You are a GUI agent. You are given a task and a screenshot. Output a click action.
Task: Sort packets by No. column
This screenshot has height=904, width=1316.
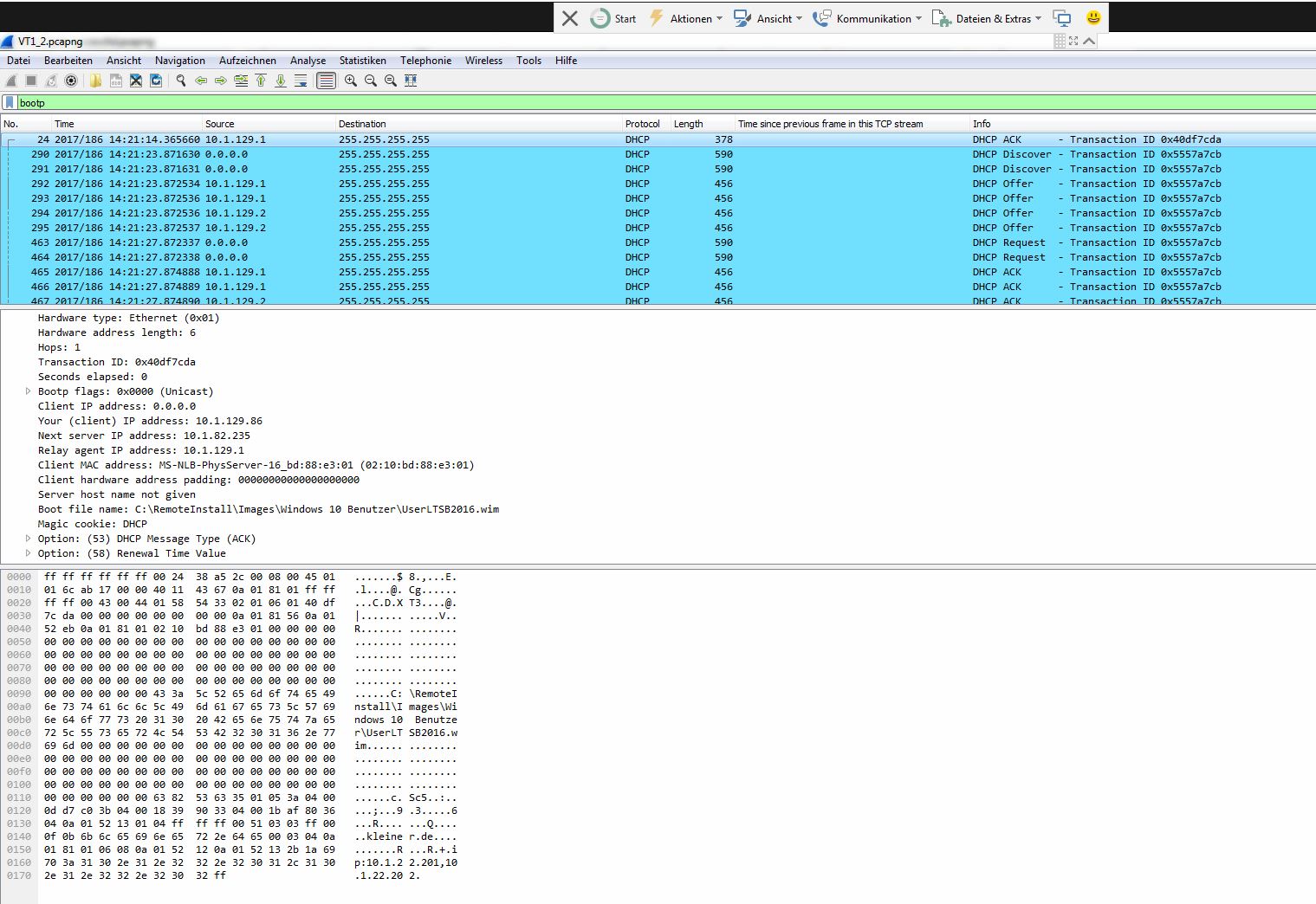click(26, 124)
